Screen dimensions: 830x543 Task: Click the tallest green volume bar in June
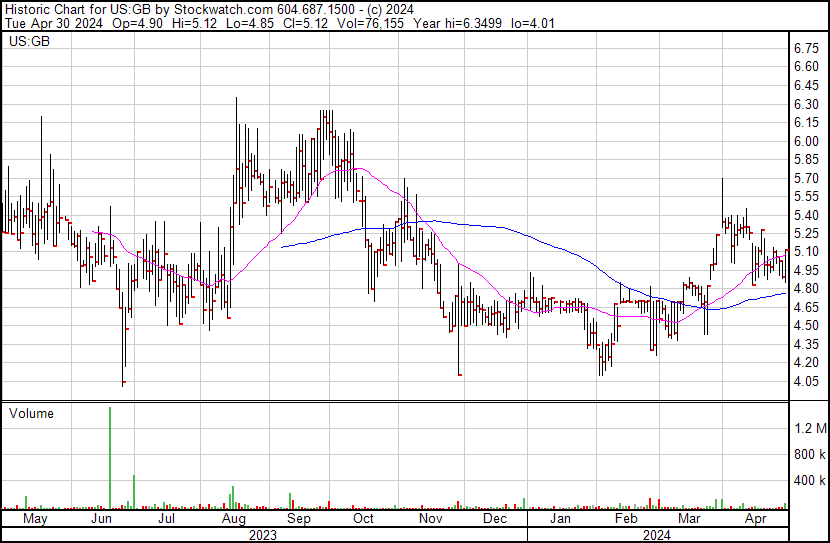(110, 458)
